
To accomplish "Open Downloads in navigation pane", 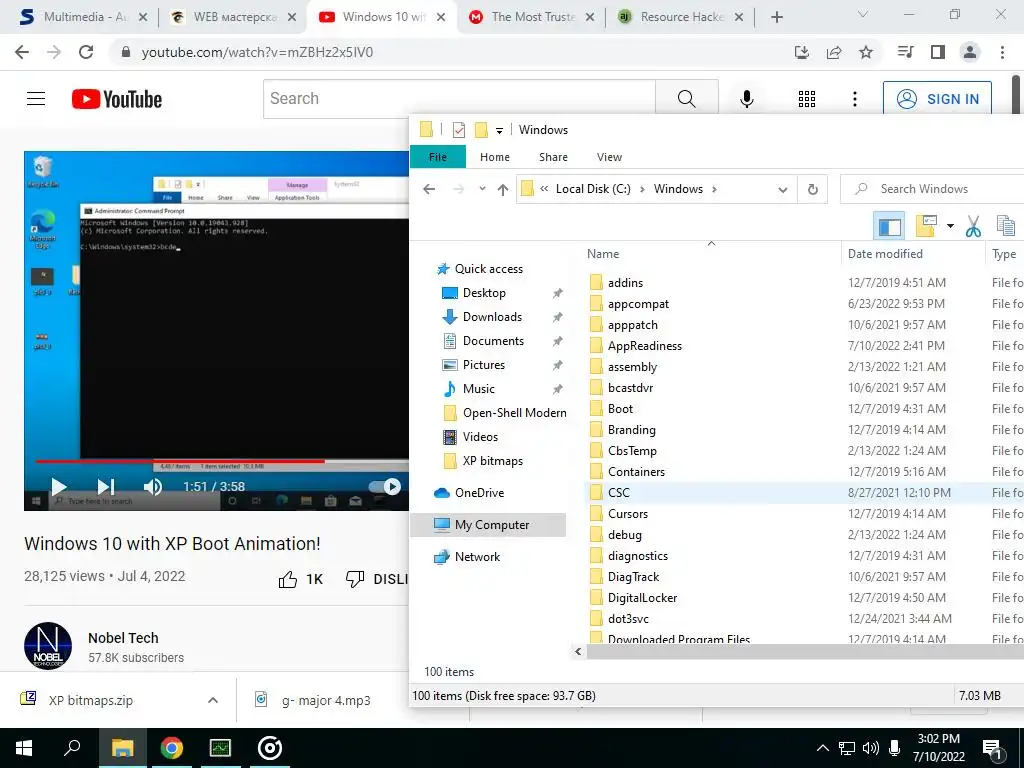I will [492, 317].
